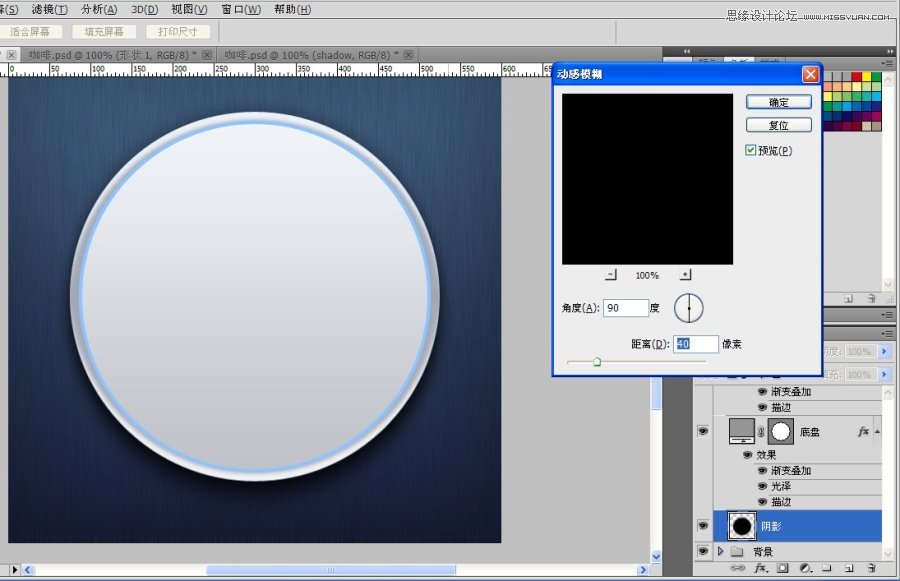This screenshot has width=900, height=581.
Task: Open the fill (填充) slider arrow
Action: (x=885, y=374)
